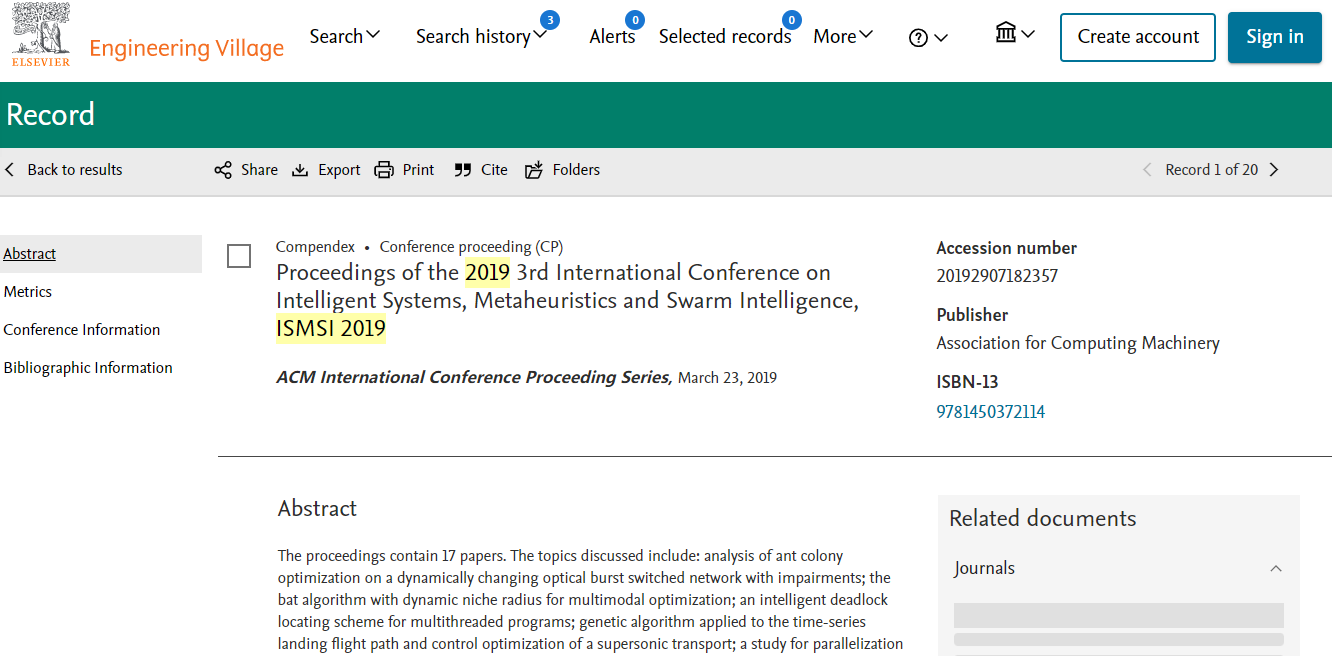Click the Alerts count badge
The width and height of the screenshot is (1332, 656).
(x=634, y=20)
